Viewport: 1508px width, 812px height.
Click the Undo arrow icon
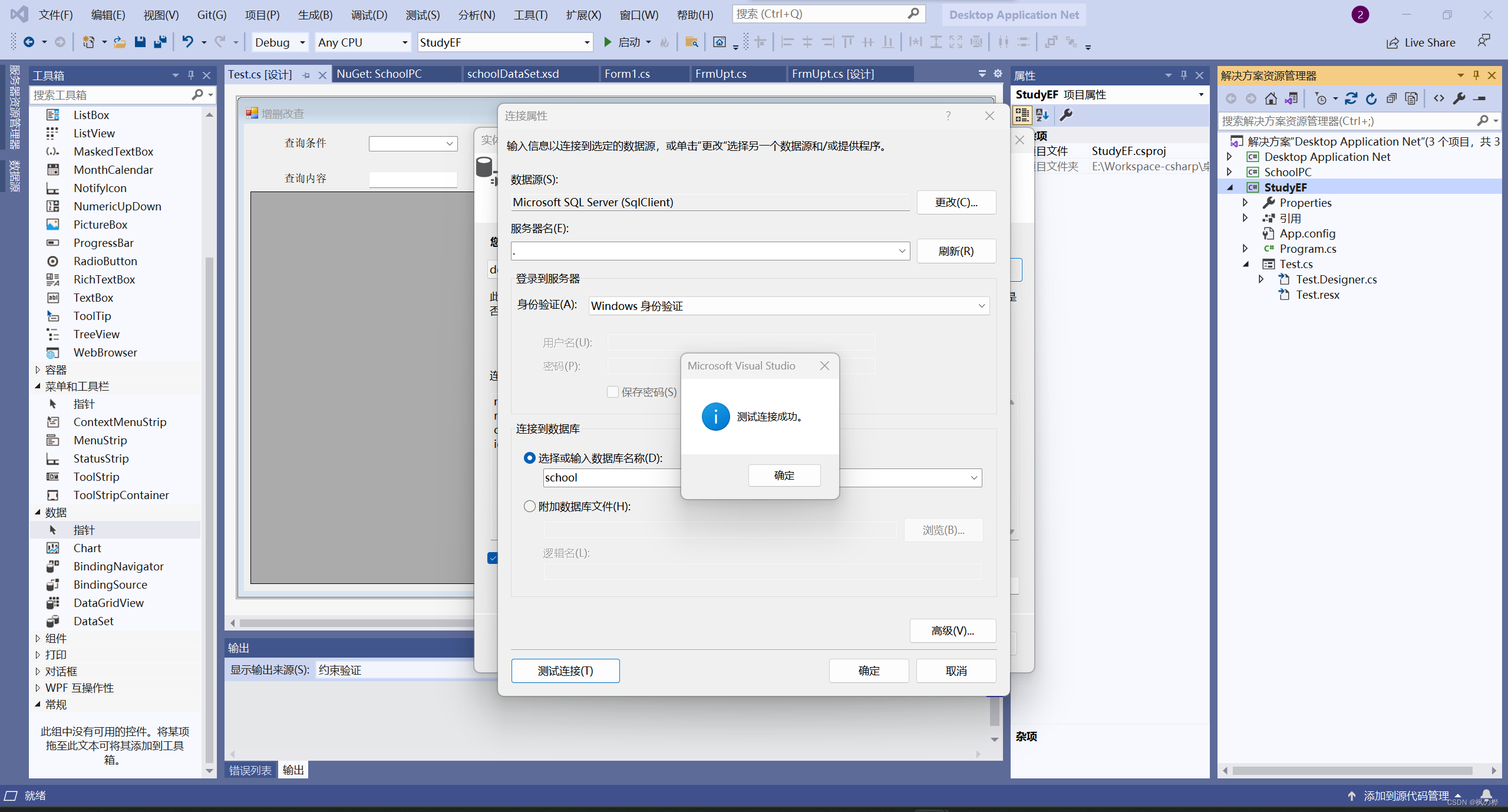click(x=187, y=42)
